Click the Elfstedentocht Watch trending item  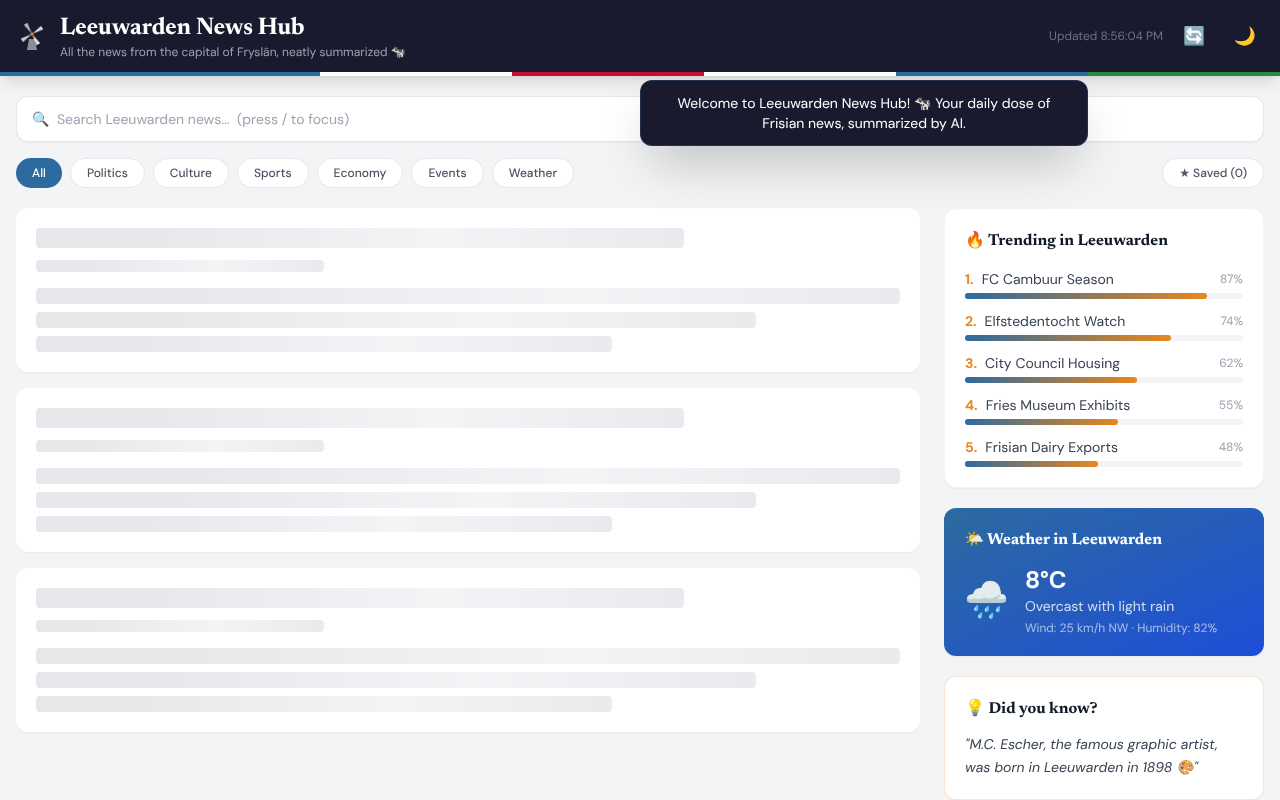pyautogui.click(x=1054, y=322)
